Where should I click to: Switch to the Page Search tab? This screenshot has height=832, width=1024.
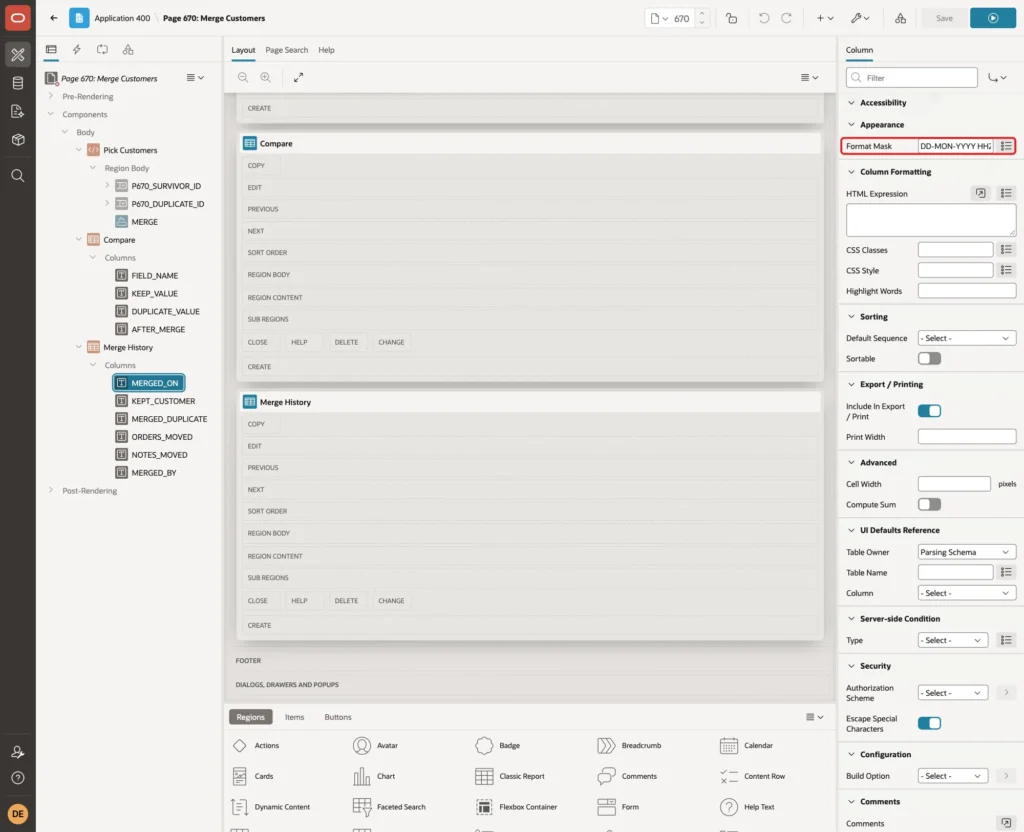(286, 50)
